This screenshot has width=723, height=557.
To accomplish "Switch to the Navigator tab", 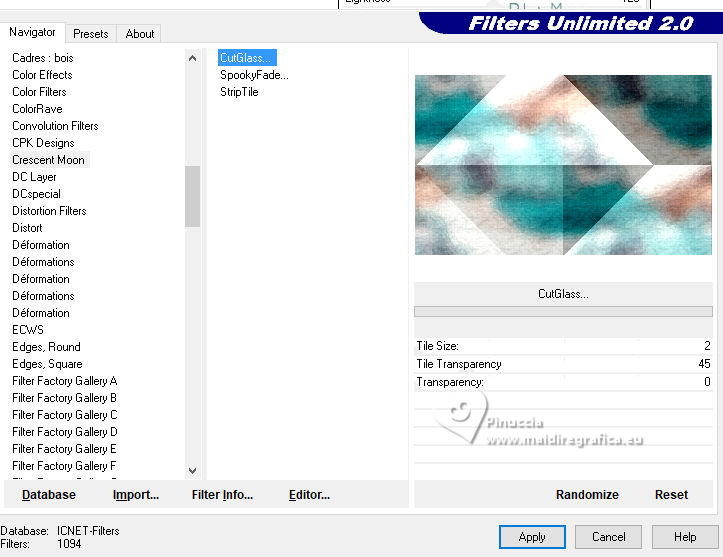I will pyautogui.click(x=32, y=32).
